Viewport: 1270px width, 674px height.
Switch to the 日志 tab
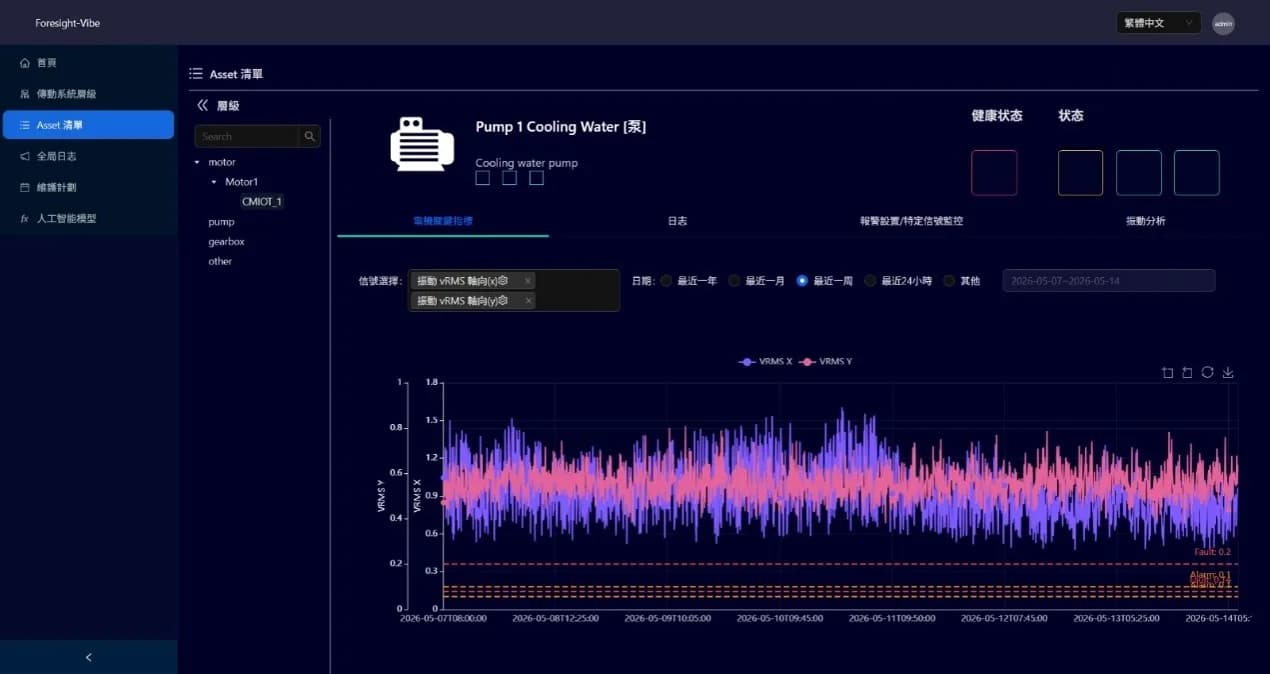[x=677, y=220]
